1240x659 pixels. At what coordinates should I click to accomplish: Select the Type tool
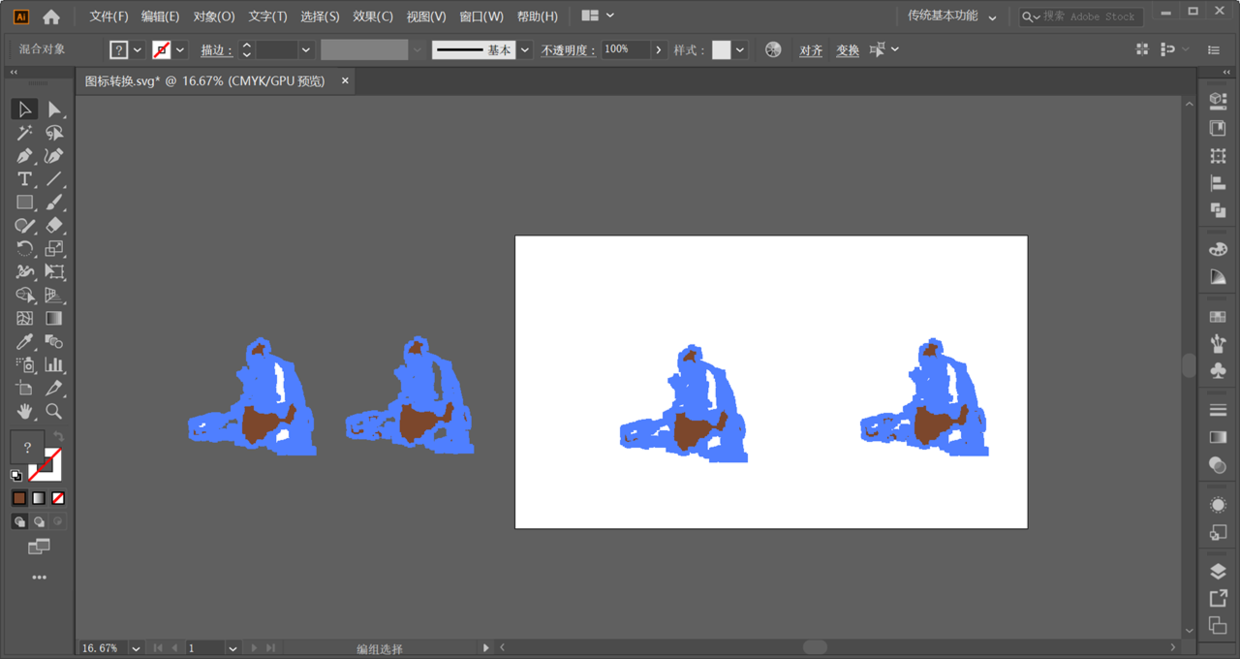25,179
